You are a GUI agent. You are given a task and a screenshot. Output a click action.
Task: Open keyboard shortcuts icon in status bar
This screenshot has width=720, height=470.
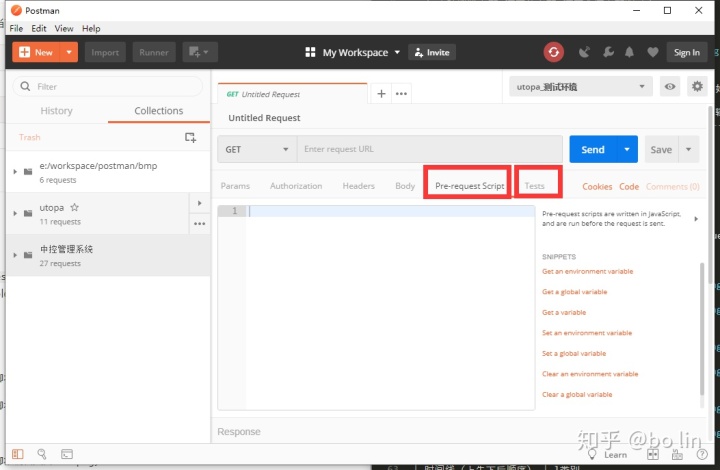(677, 454)
